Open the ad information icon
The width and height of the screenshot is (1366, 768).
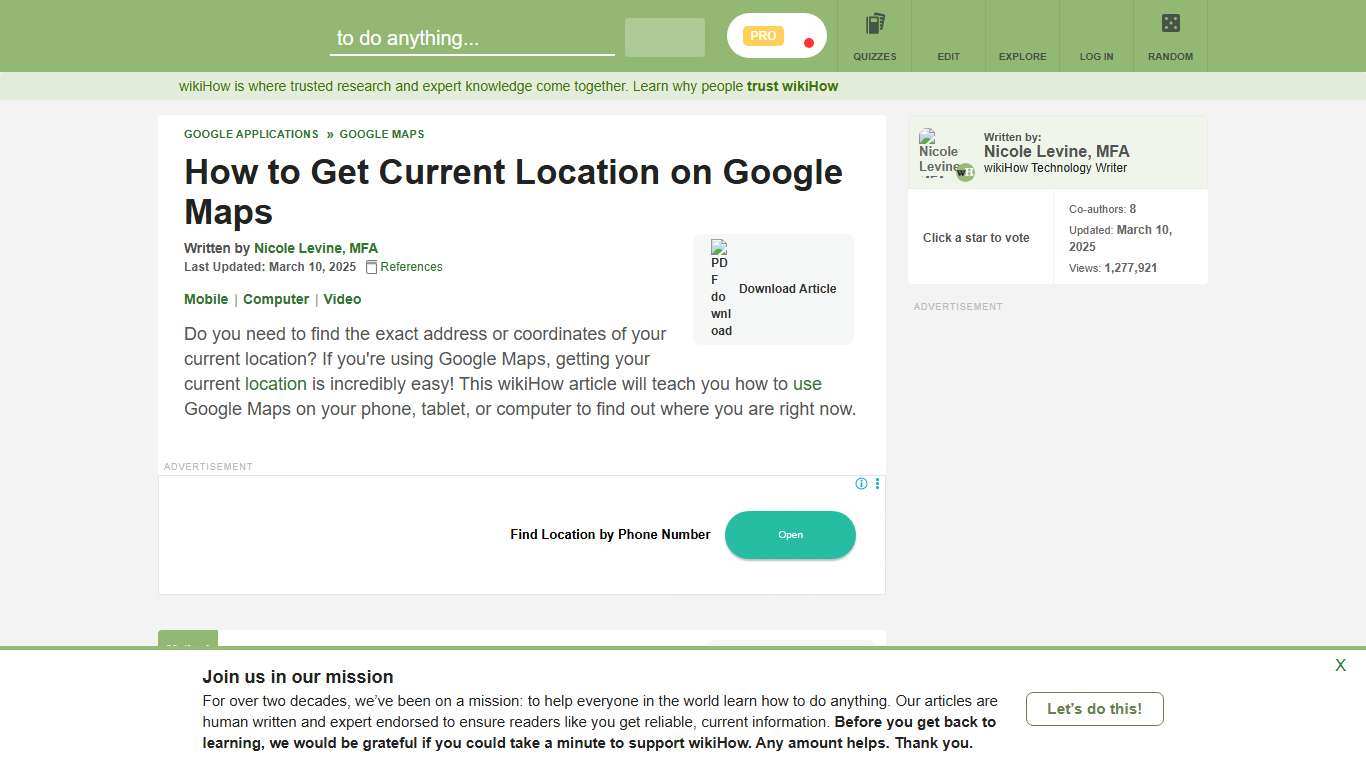[x=861, y=484]
